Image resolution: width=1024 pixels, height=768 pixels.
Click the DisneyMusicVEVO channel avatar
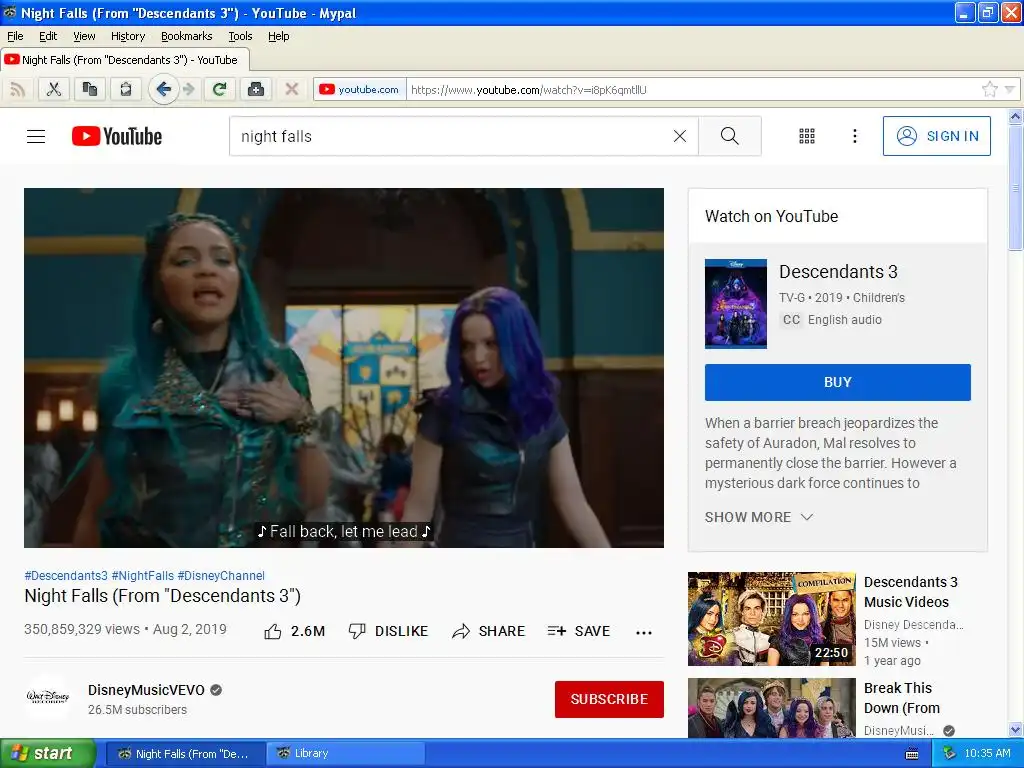click(x=47, y=697)
